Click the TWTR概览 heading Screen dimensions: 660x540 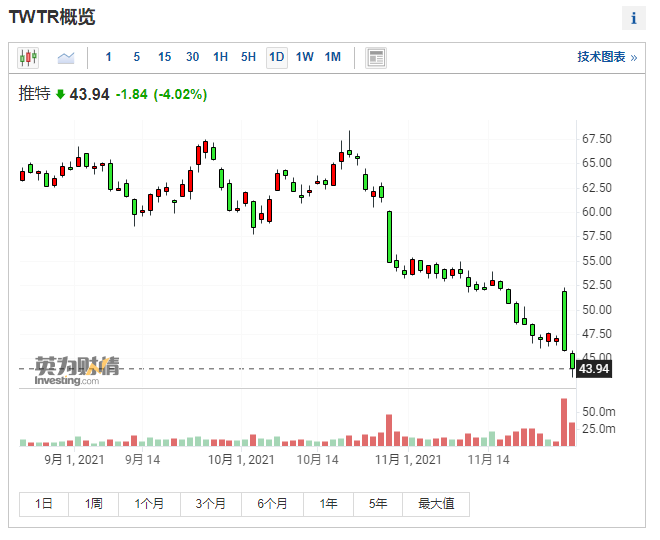coord(52,17)
